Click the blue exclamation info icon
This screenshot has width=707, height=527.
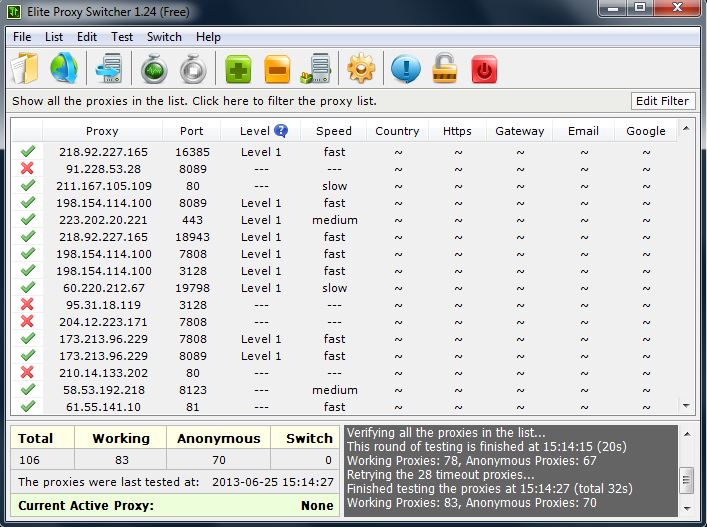(406, 69)
